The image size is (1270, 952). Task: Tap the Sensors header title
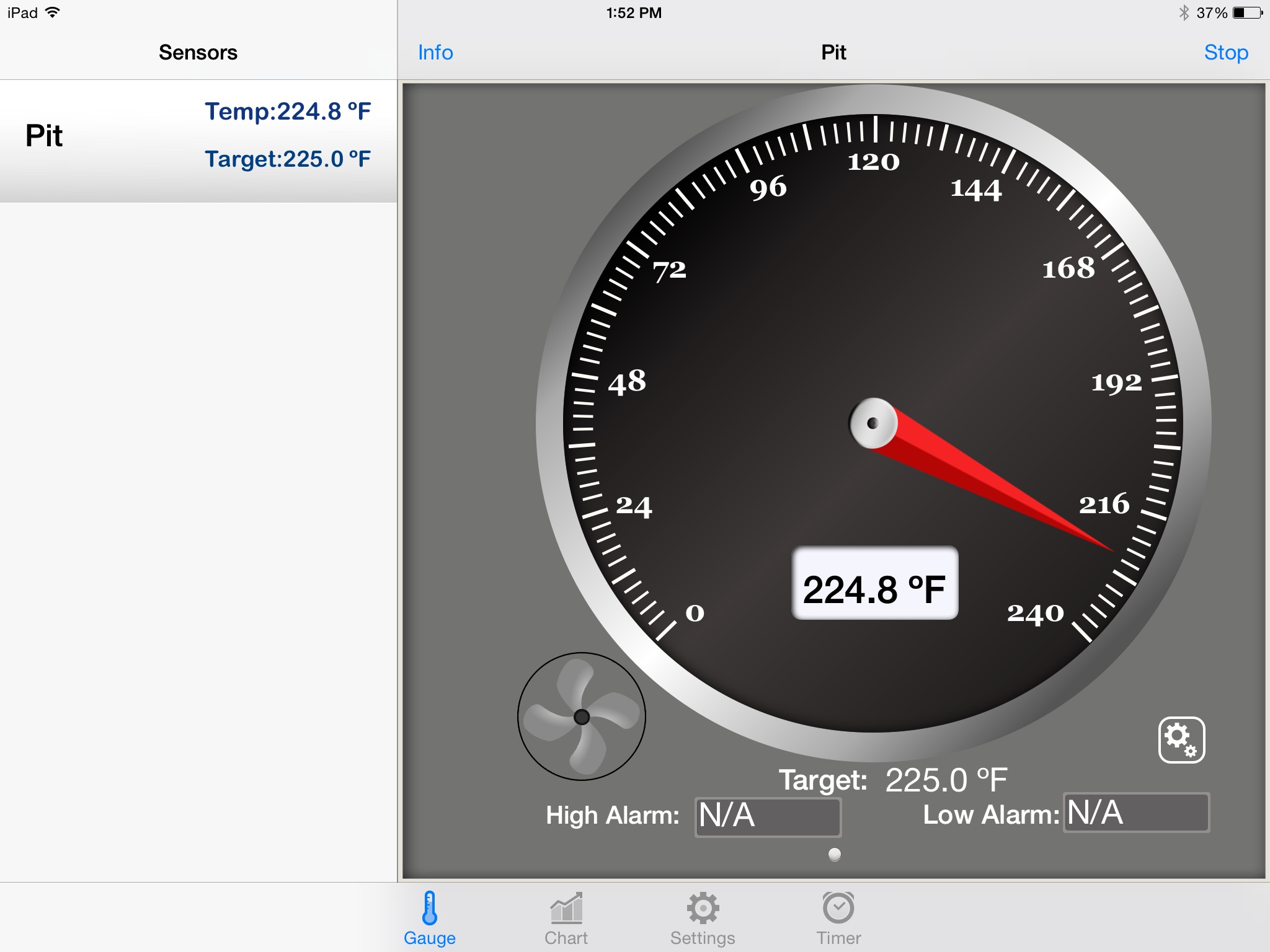198,53
